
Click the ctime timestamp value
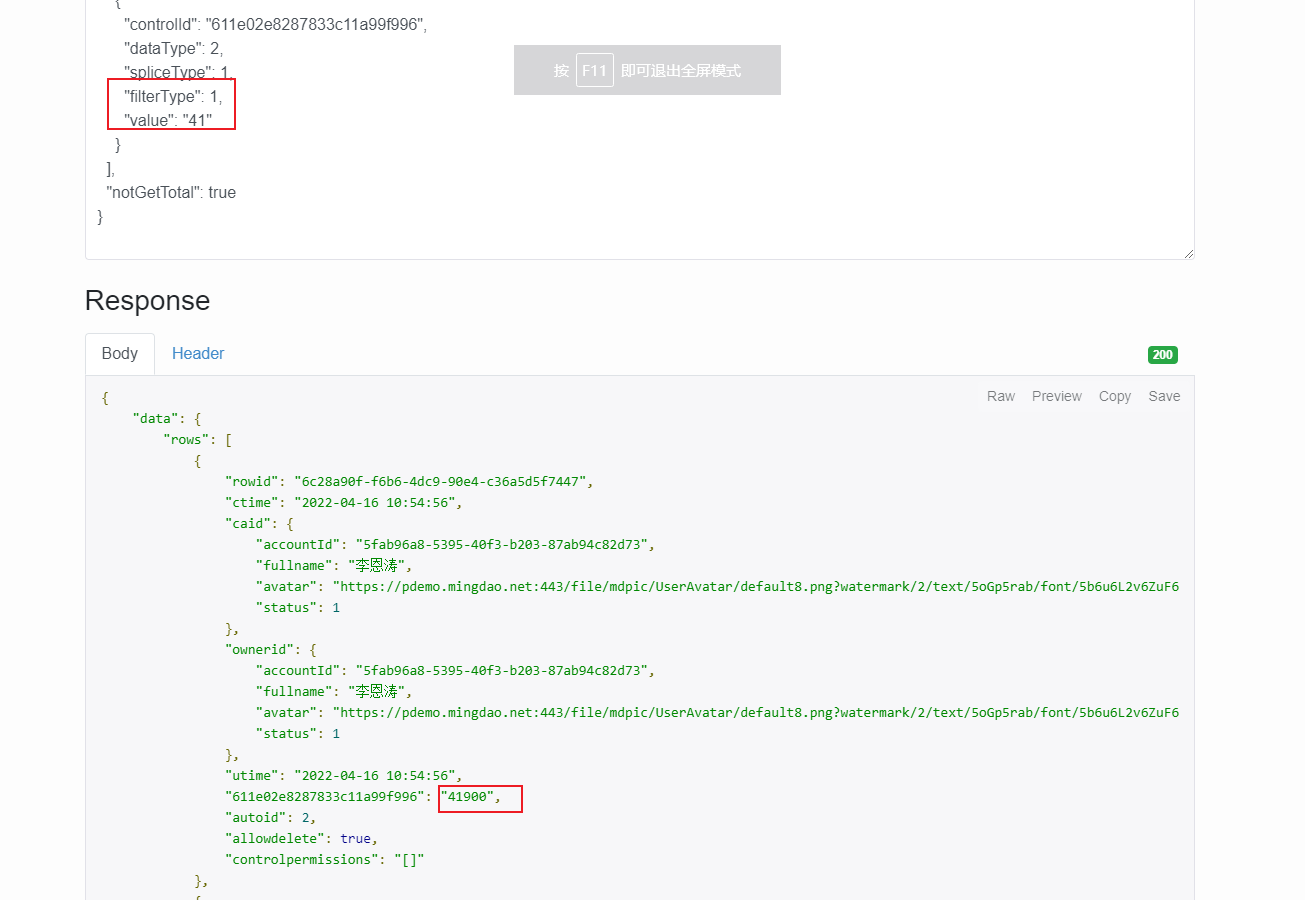376,502
